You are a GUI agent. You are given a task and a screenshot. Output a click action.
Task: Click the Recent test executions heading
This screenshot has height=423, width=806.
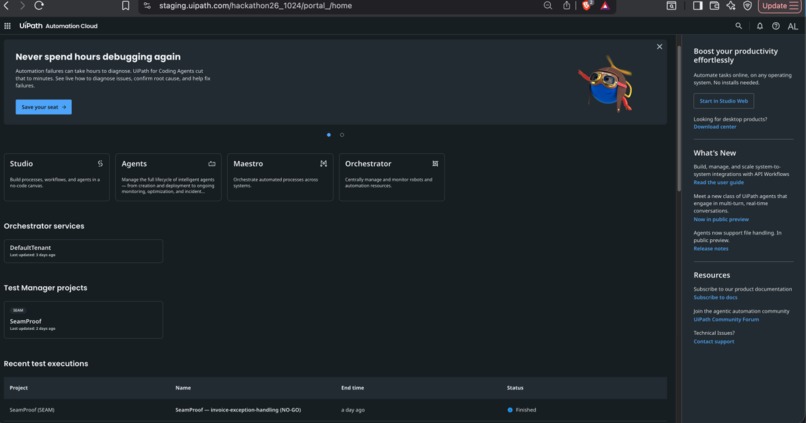pos(46,364)
